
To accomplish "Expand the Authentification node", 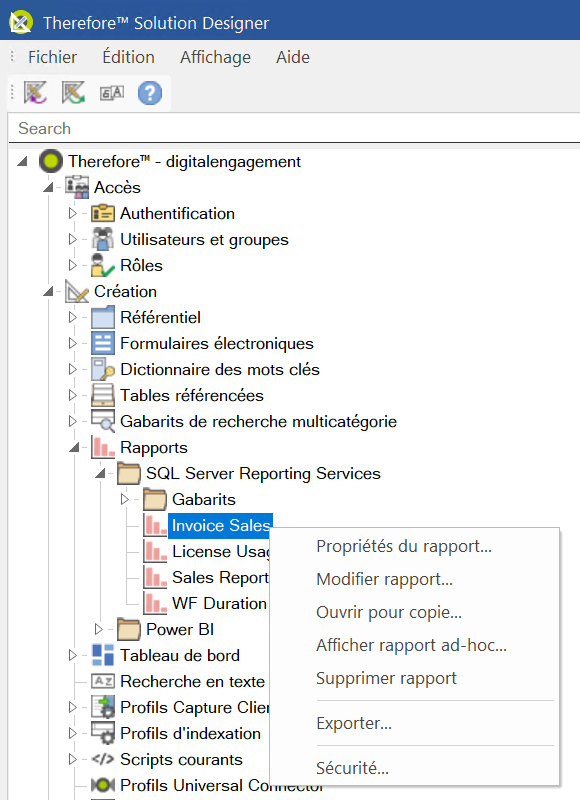I will point(72,213).
